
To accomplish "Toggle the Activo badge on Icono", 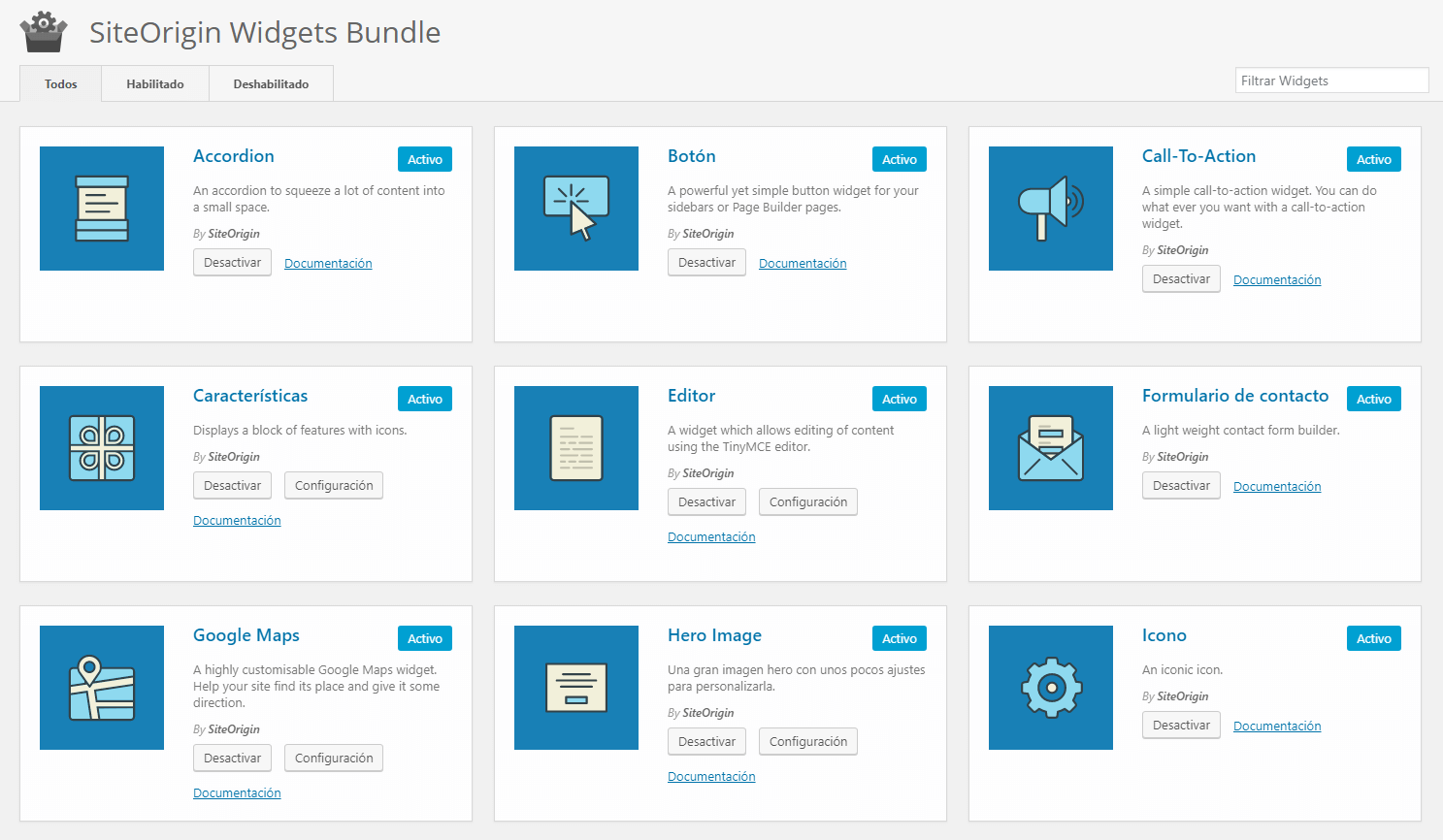I will tap(1373, 637).
